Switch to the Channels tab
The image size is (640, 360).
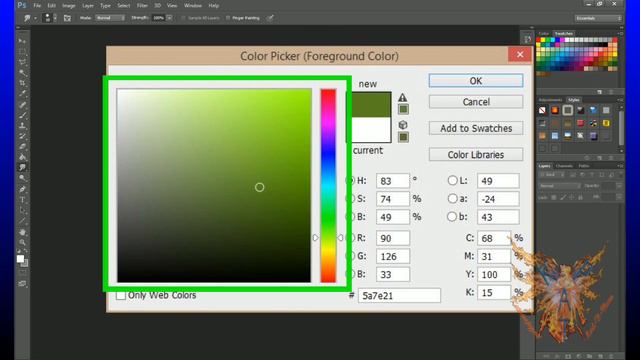click(564, 166)
